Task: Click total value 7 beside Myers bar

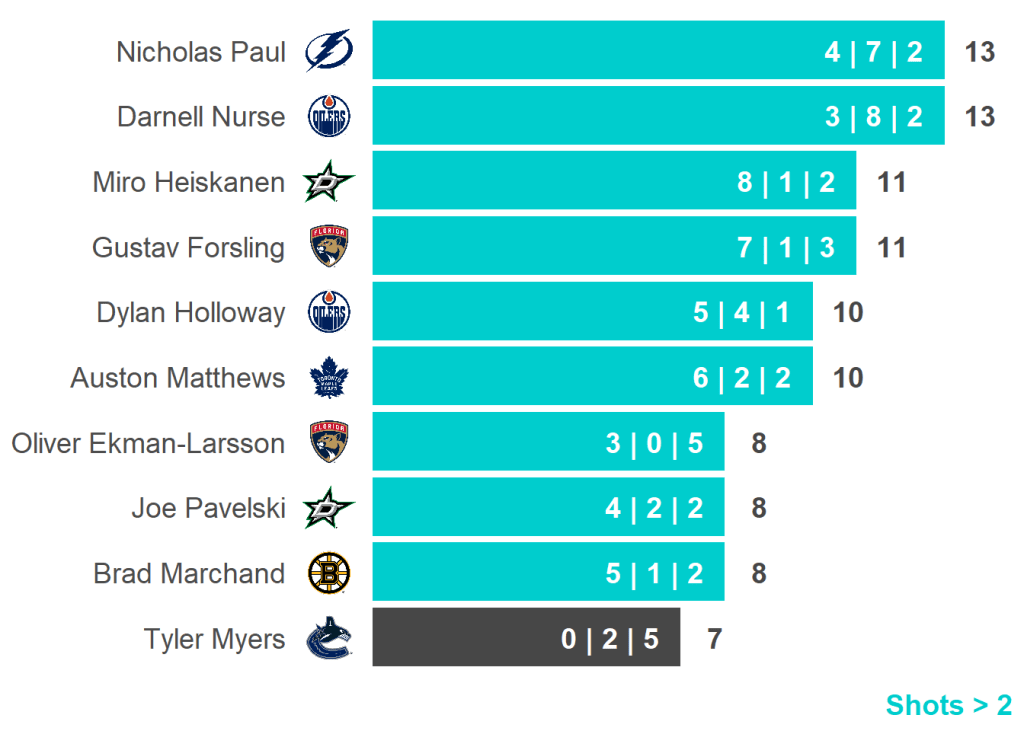Action: click(x=714, y=638)
